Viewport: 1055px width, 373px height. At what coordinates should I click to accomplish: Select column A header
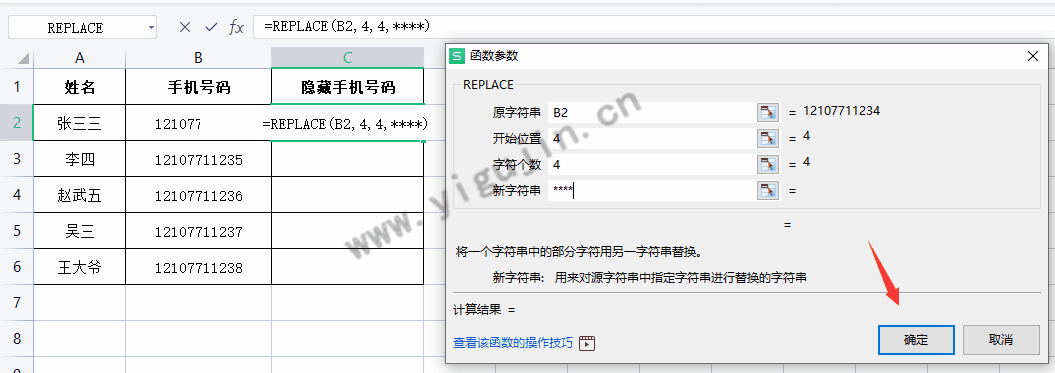point(80,58)
